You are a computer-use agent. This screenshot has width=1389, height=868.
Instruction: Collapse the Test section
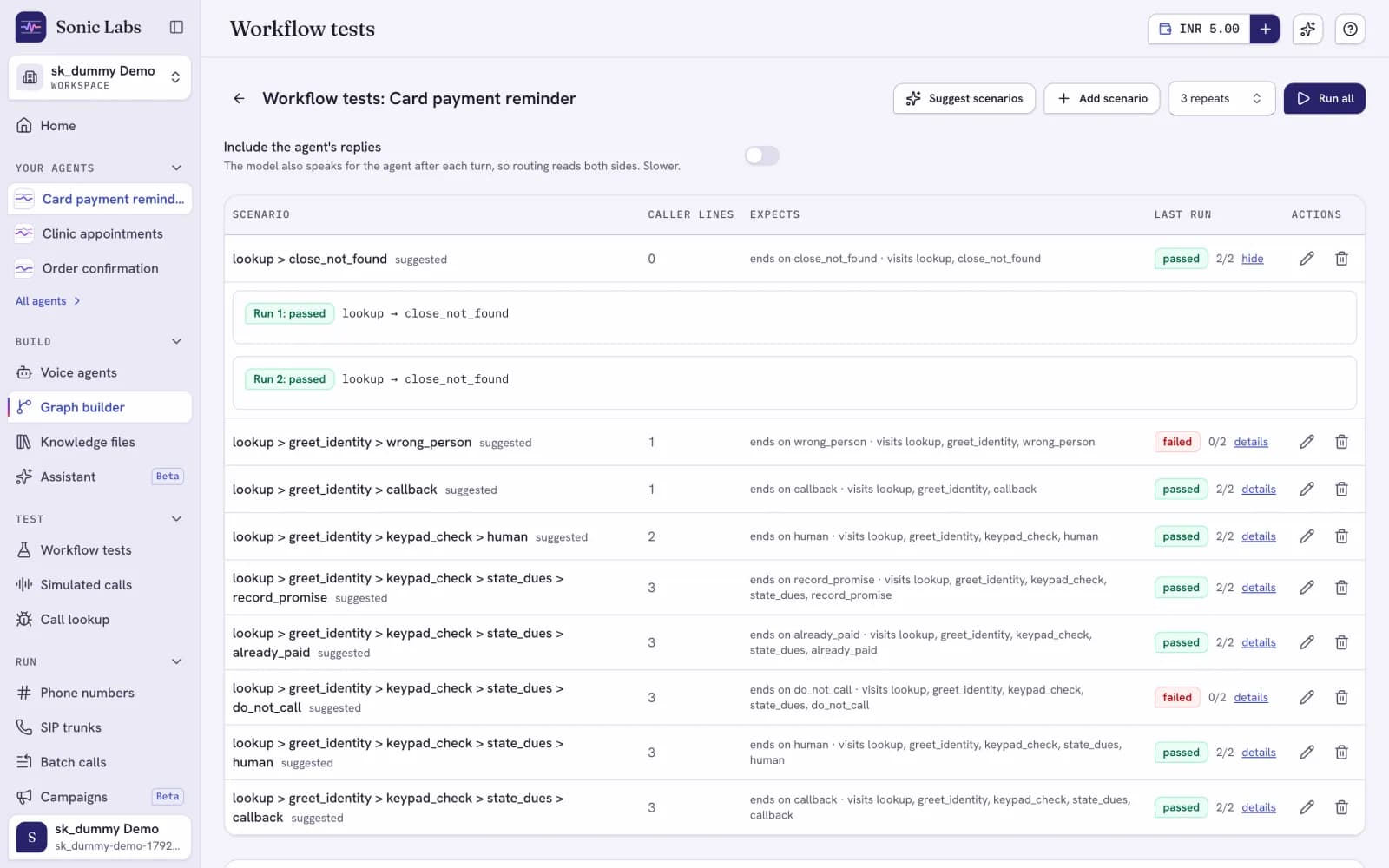point(176,519)
